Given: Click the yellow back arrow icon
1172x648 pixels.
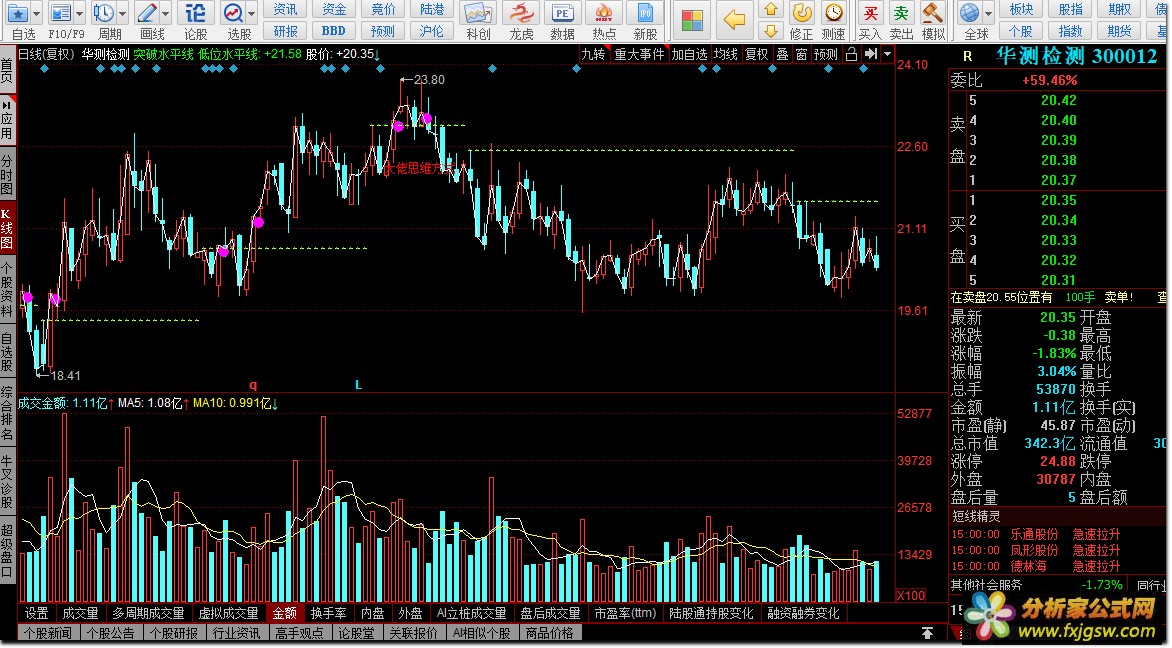Looking at the screenshot, I should 735,20.
